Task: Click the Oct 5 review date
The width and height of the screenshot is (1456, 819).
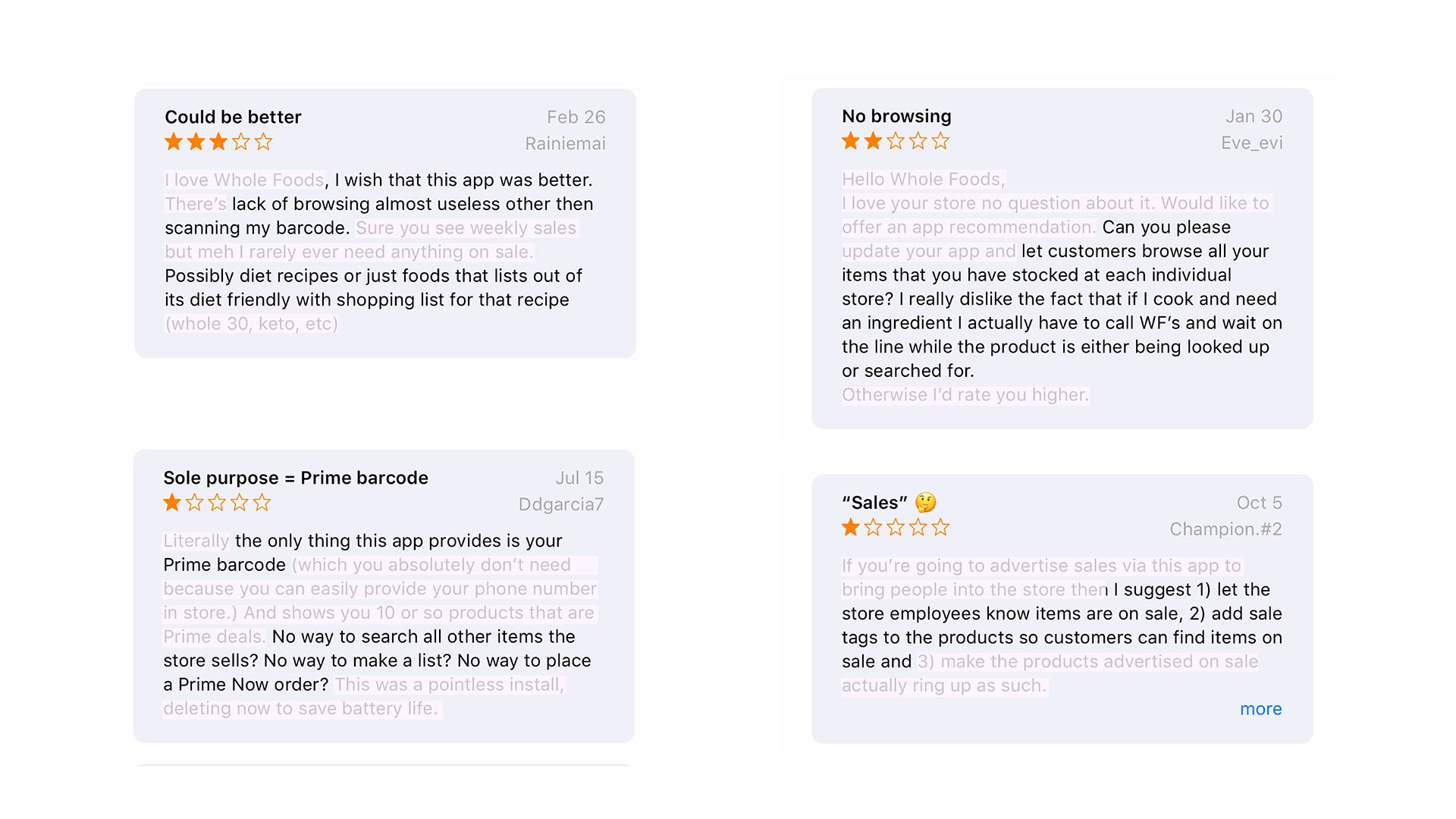Action: (x=1259, y=503)
